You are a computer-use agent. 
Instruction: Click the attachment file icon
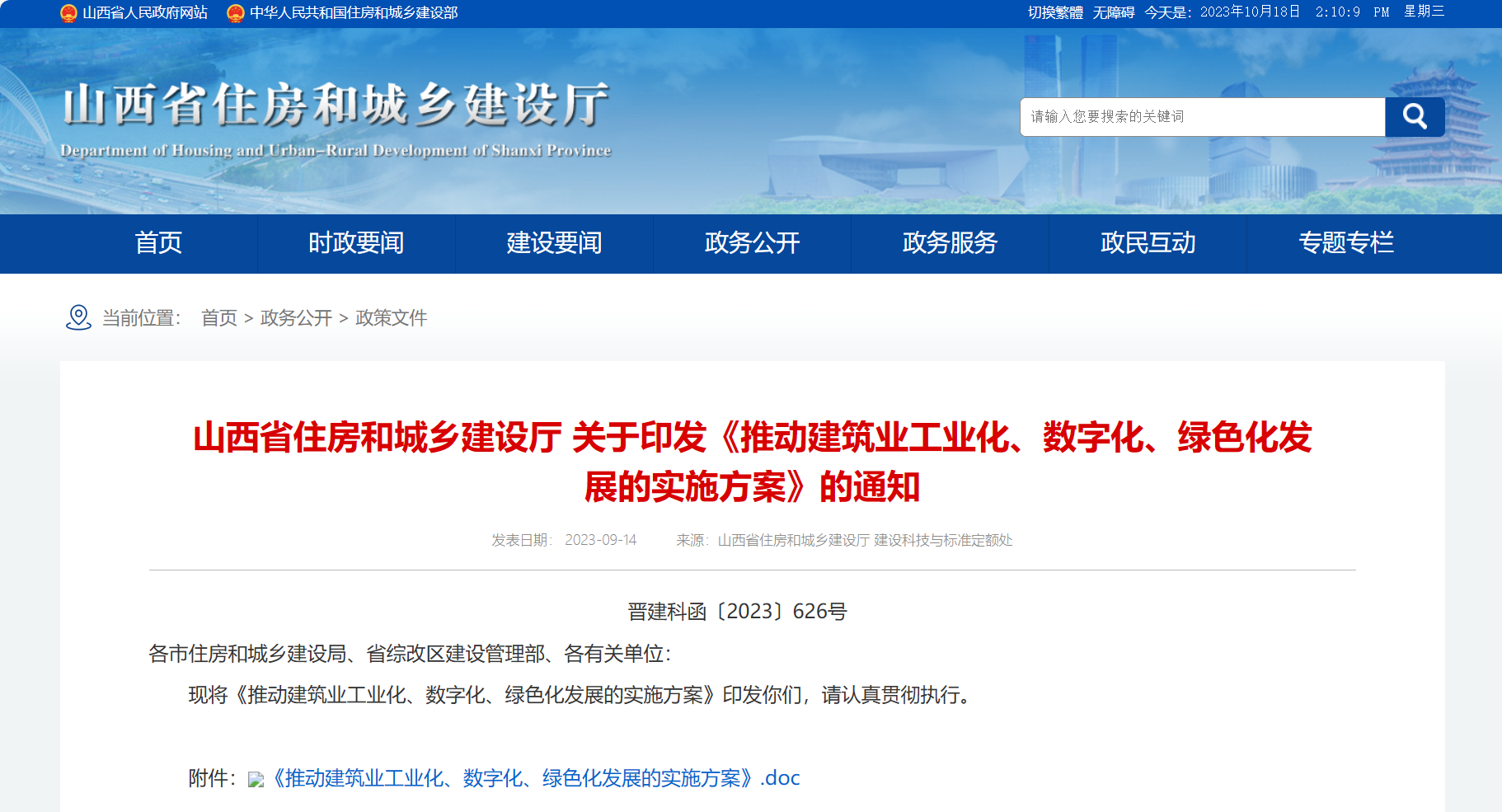click(256, 779)
